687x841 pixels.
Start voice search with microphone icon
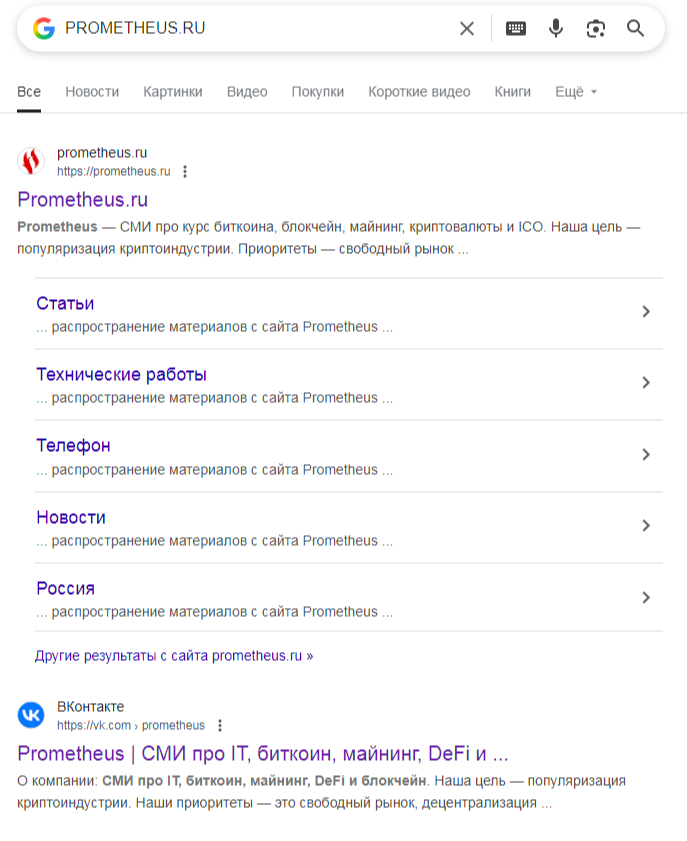click(556, 28)
